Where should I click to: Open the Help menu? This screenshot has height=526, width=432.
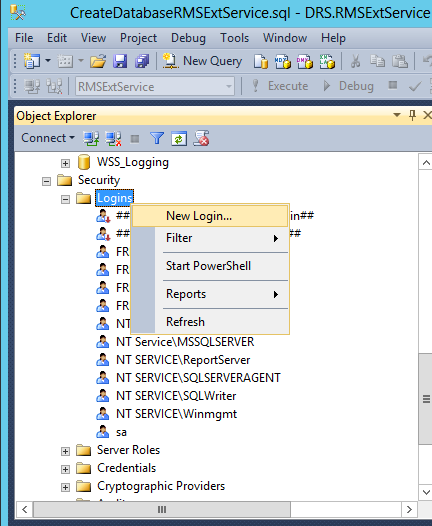point(333,38)
